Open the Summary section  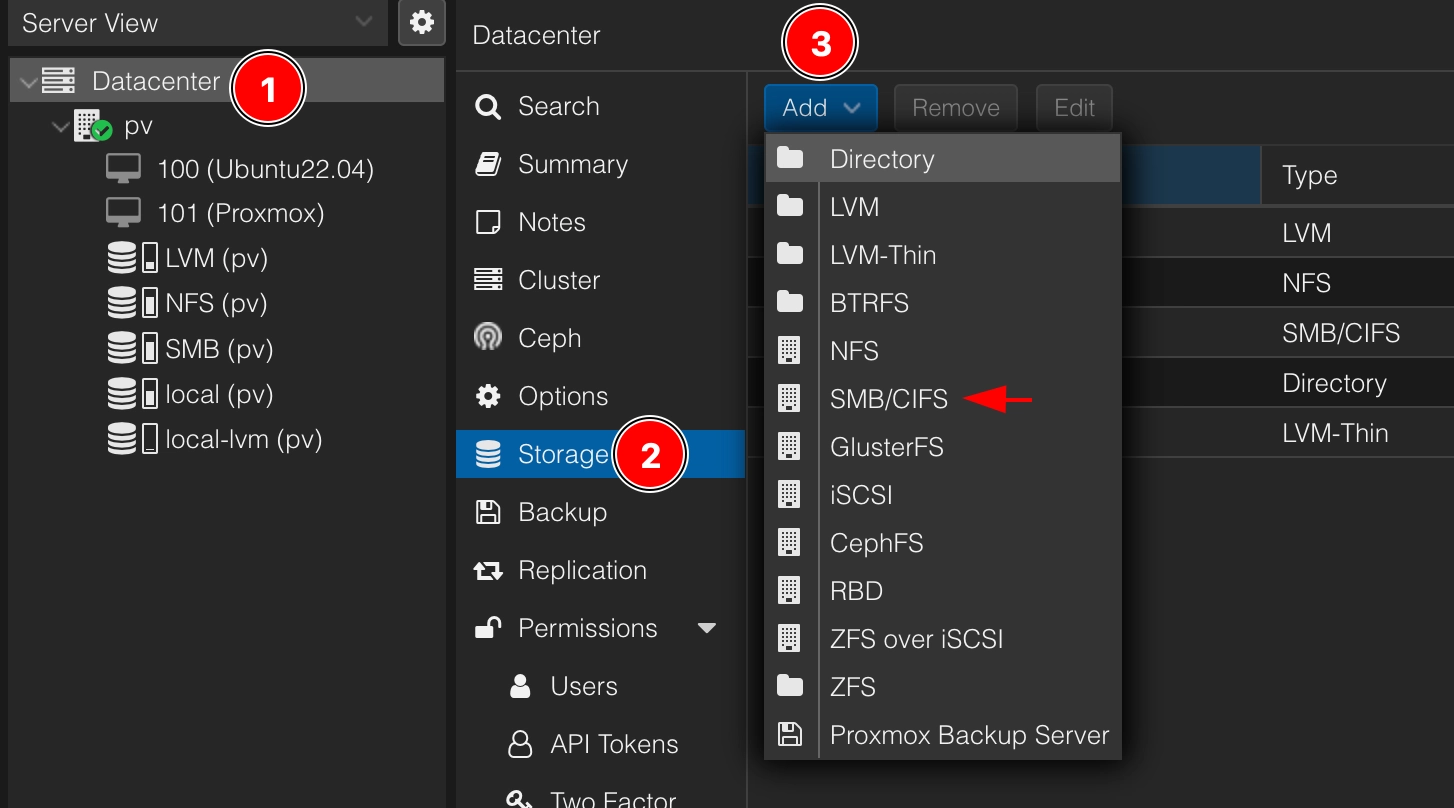(x=572, y=165)
